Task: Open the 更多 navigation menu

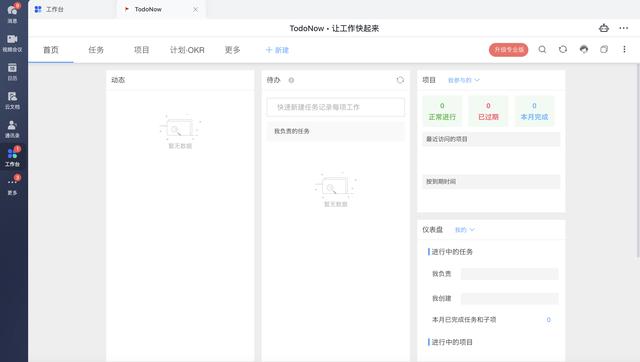Action: pos(232,50)
